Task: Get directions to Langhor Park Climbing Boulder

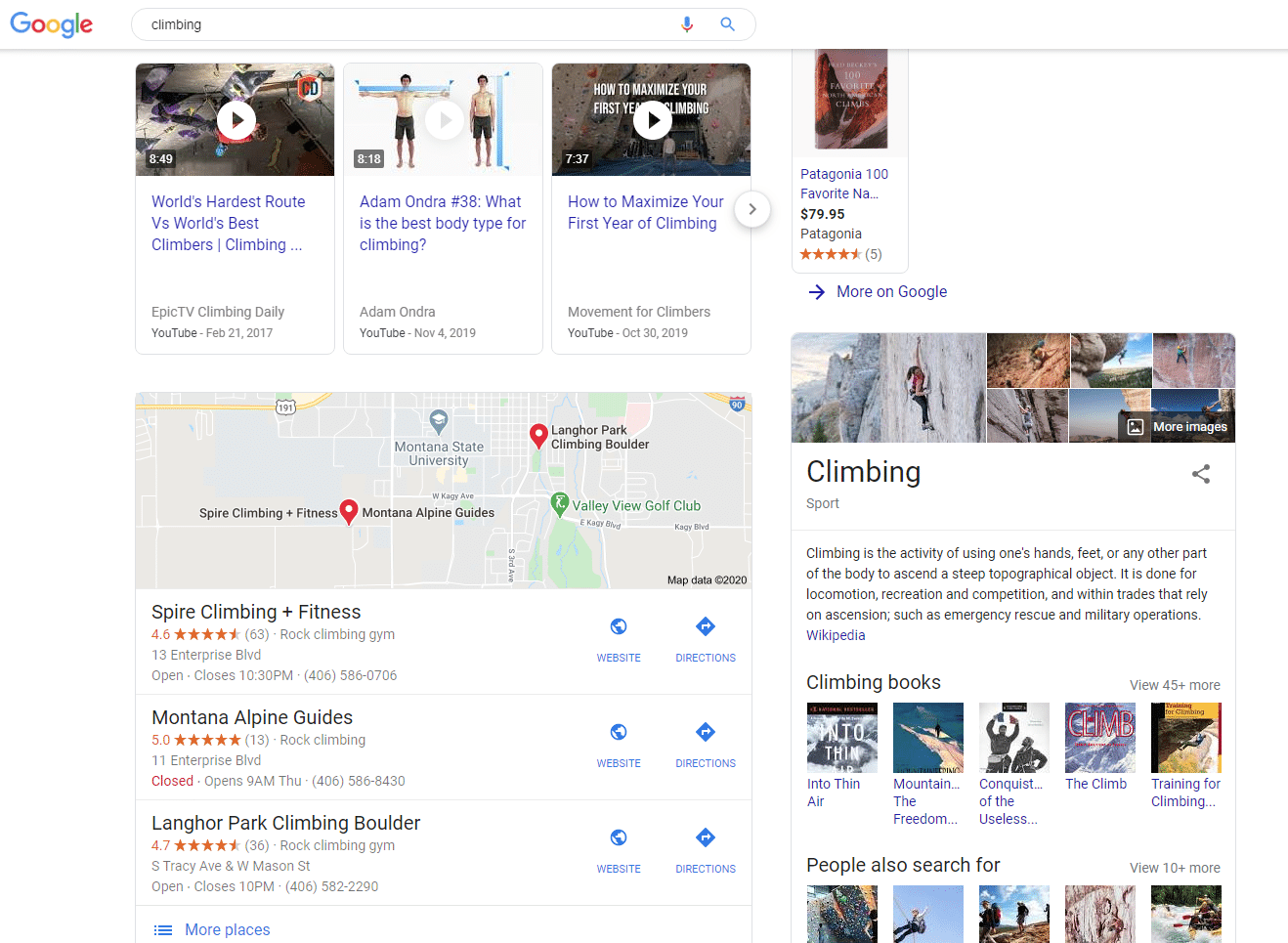Action: point(706,837)
